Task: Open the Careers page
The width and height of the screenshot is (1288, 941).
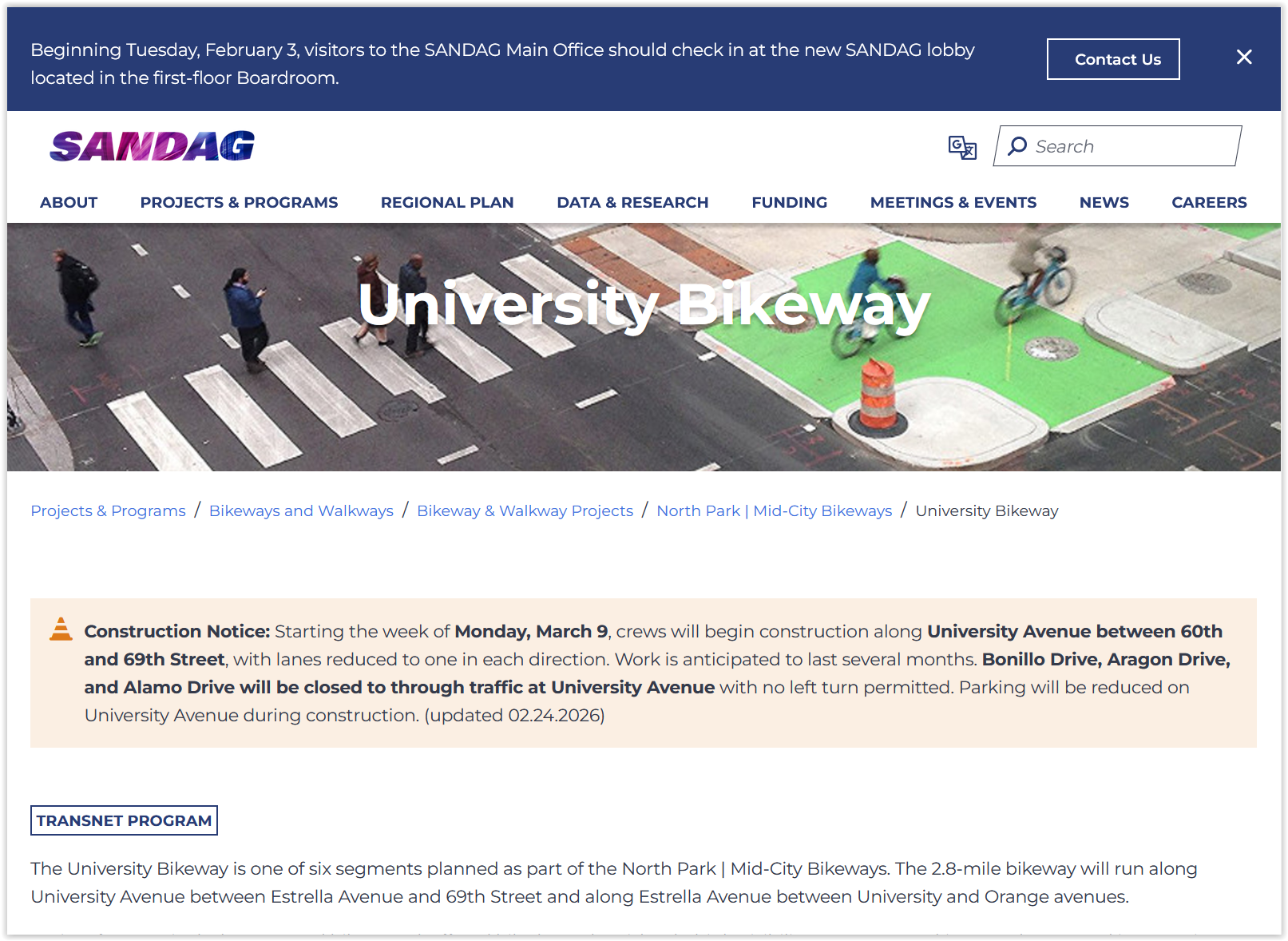Action: coord(1208,203)
